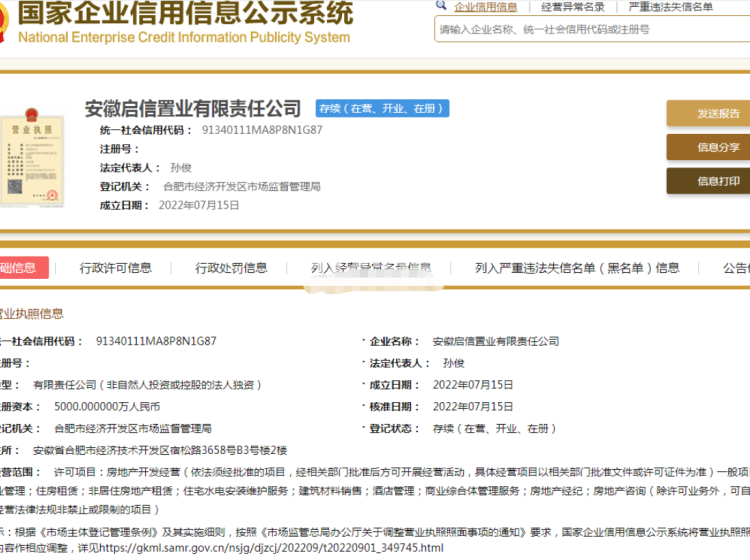
Task: Select the 经营异常名录 search category
Action: coord(572,7)
